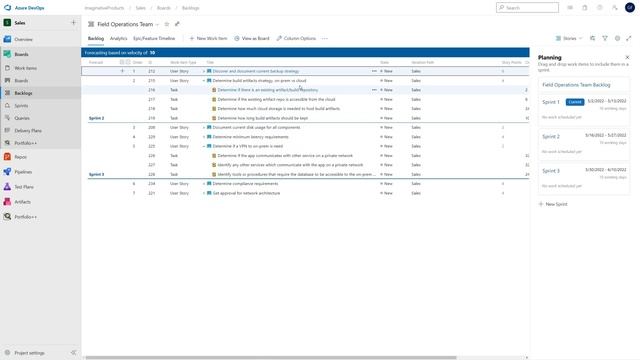This screenshot has width=640, height=360.
Task: Click the plus next to Sales project
Action: click(x=73, y=23)
